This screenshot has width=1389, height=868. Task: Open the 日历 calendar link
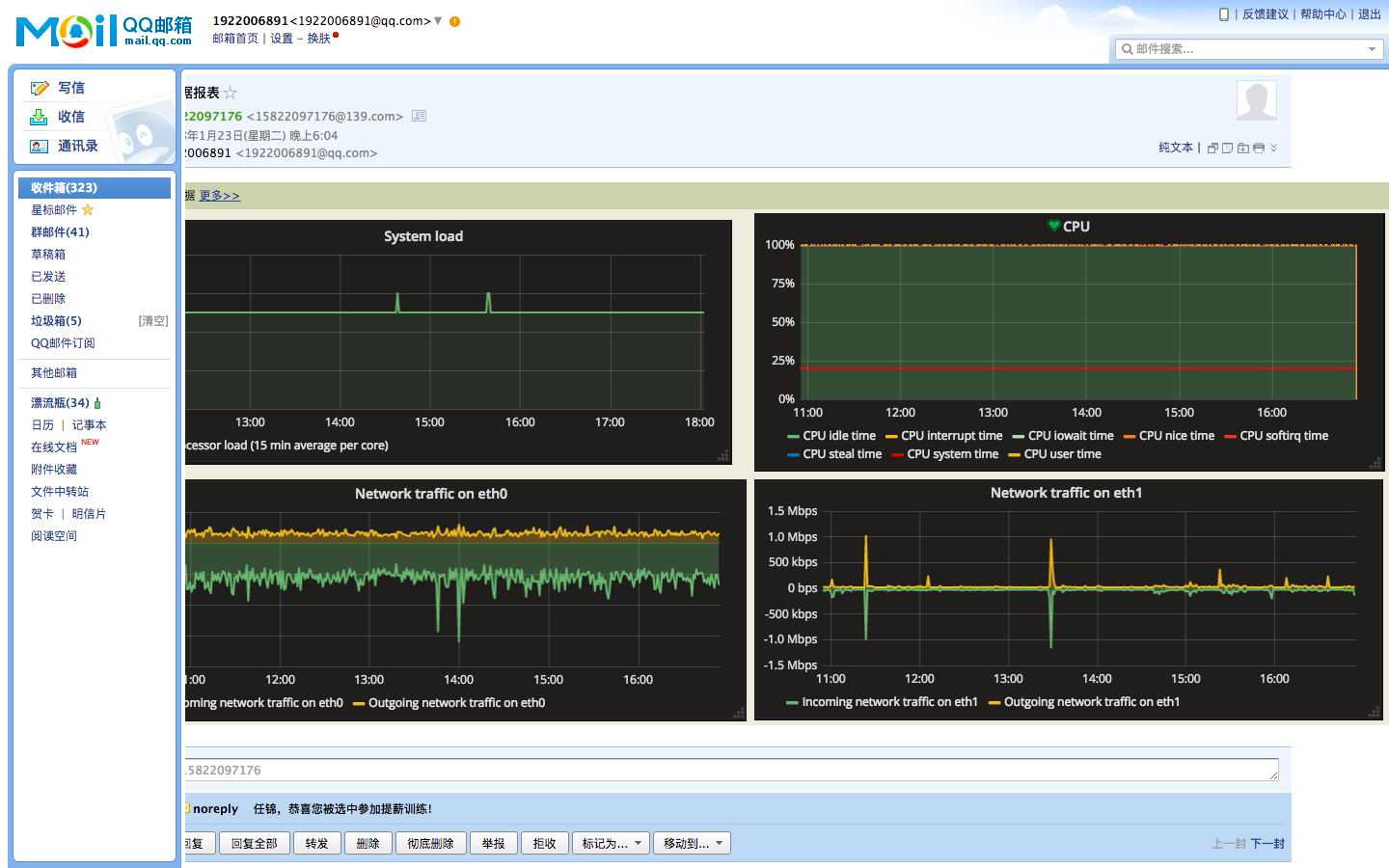(x=42, y=425)
